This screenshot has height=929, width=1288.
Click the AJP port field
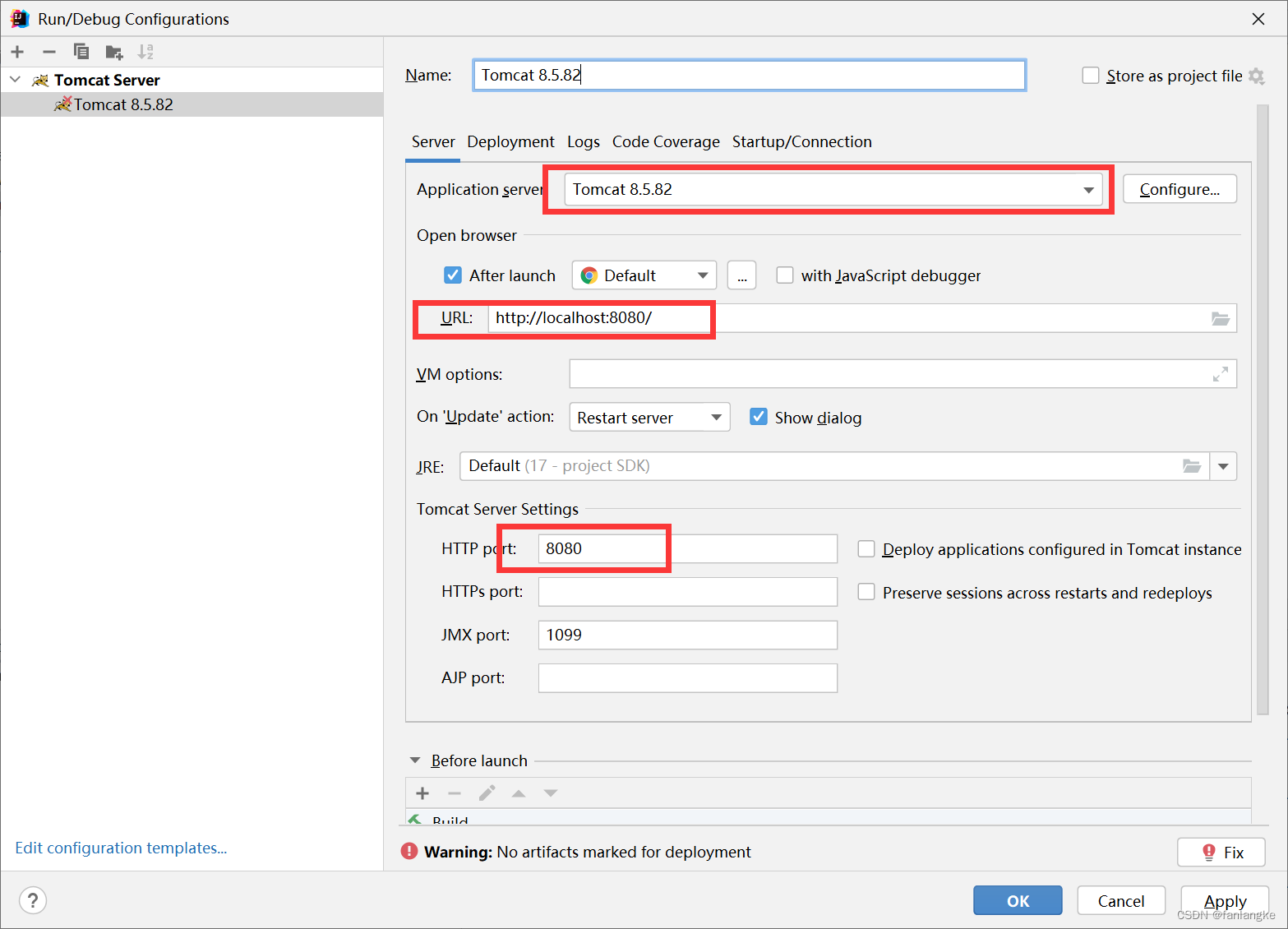click(x=688, y=678)
